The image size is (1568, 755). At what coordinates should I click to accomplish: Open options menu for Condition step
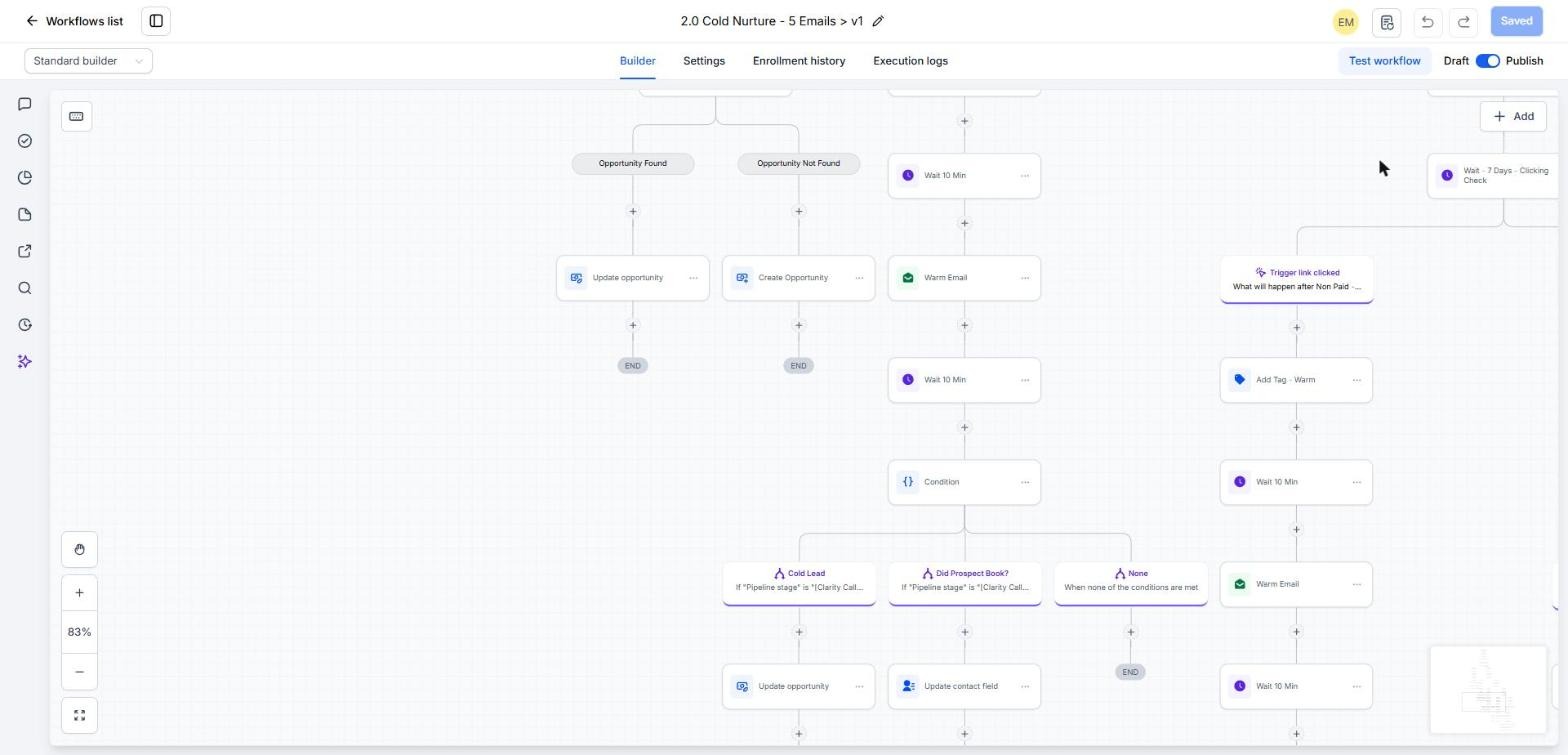pos(1025,482)
